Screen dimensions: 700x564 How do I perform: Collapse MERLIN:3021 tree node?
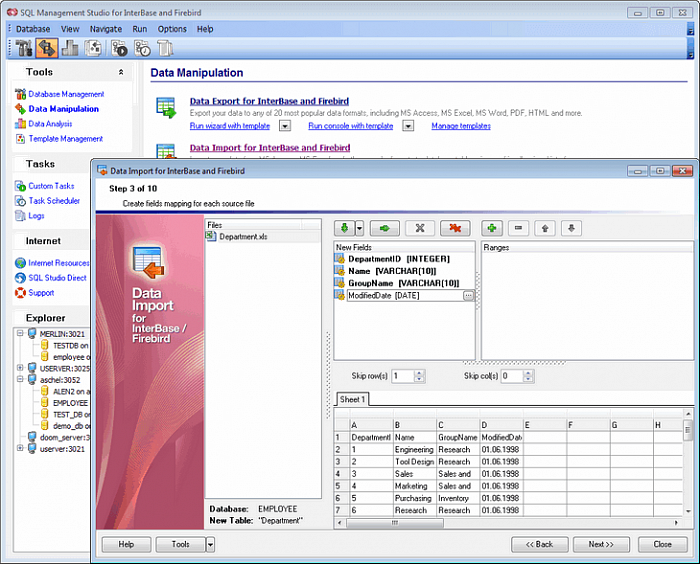coord(20,333)
